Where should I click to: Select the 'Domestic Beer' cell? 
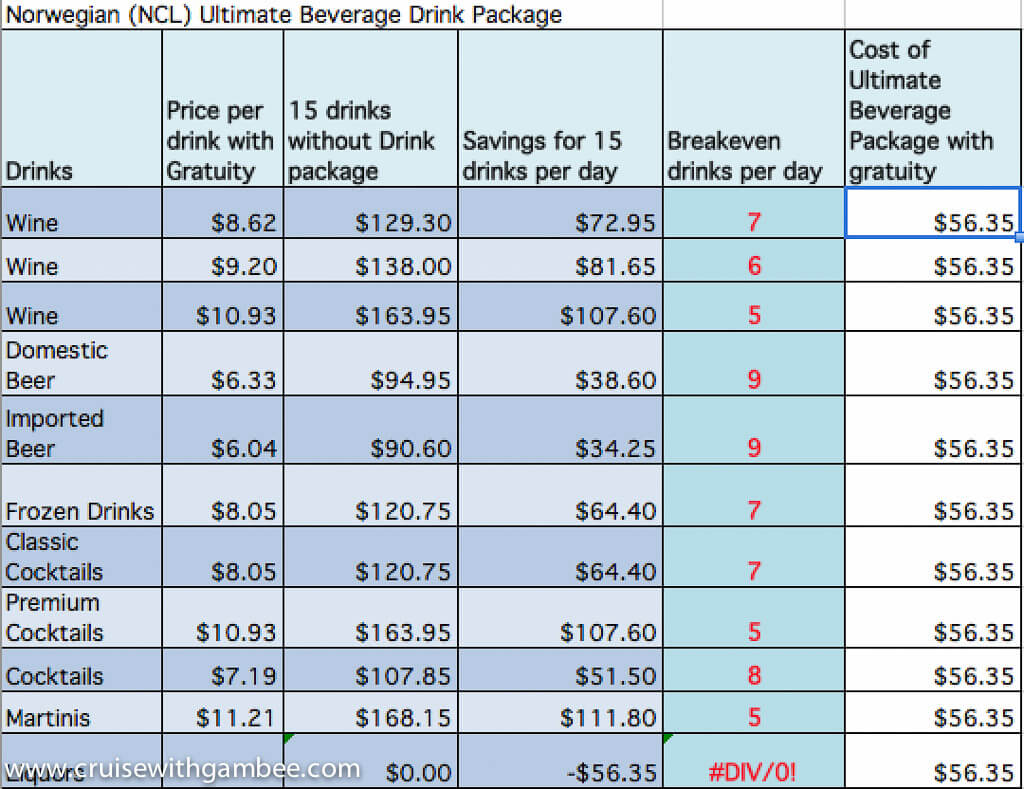click(82, 363)
